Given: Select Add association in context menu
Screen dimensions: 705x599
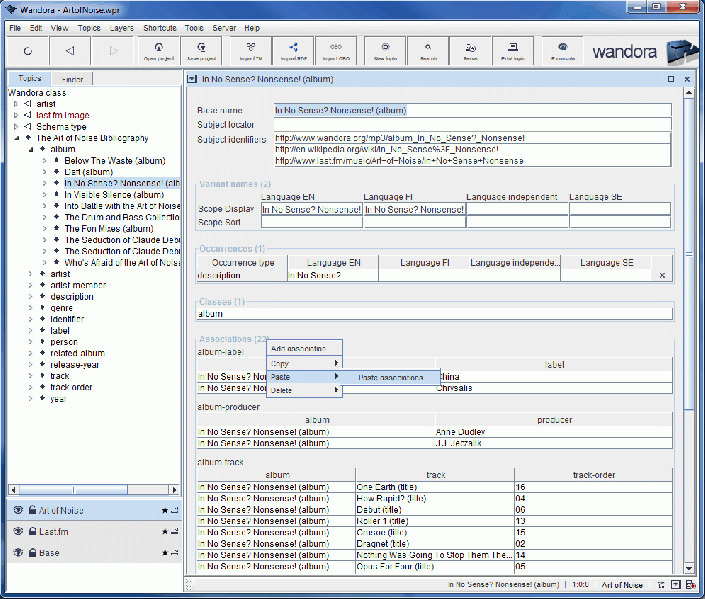Looking at the screenshot, I should tap(298, 348).
